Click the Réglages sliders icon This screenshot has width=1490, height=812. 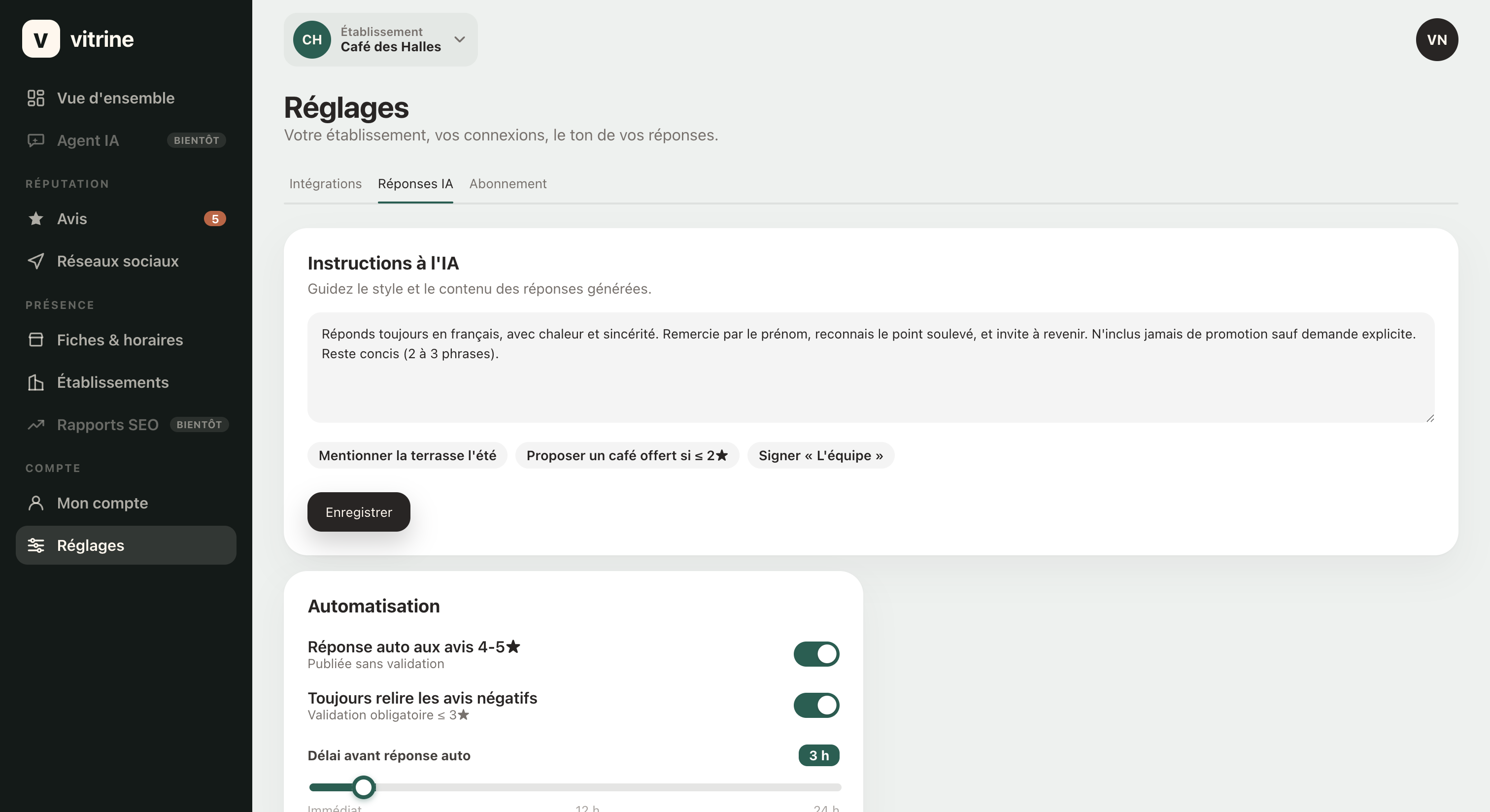tap(36, 545)
